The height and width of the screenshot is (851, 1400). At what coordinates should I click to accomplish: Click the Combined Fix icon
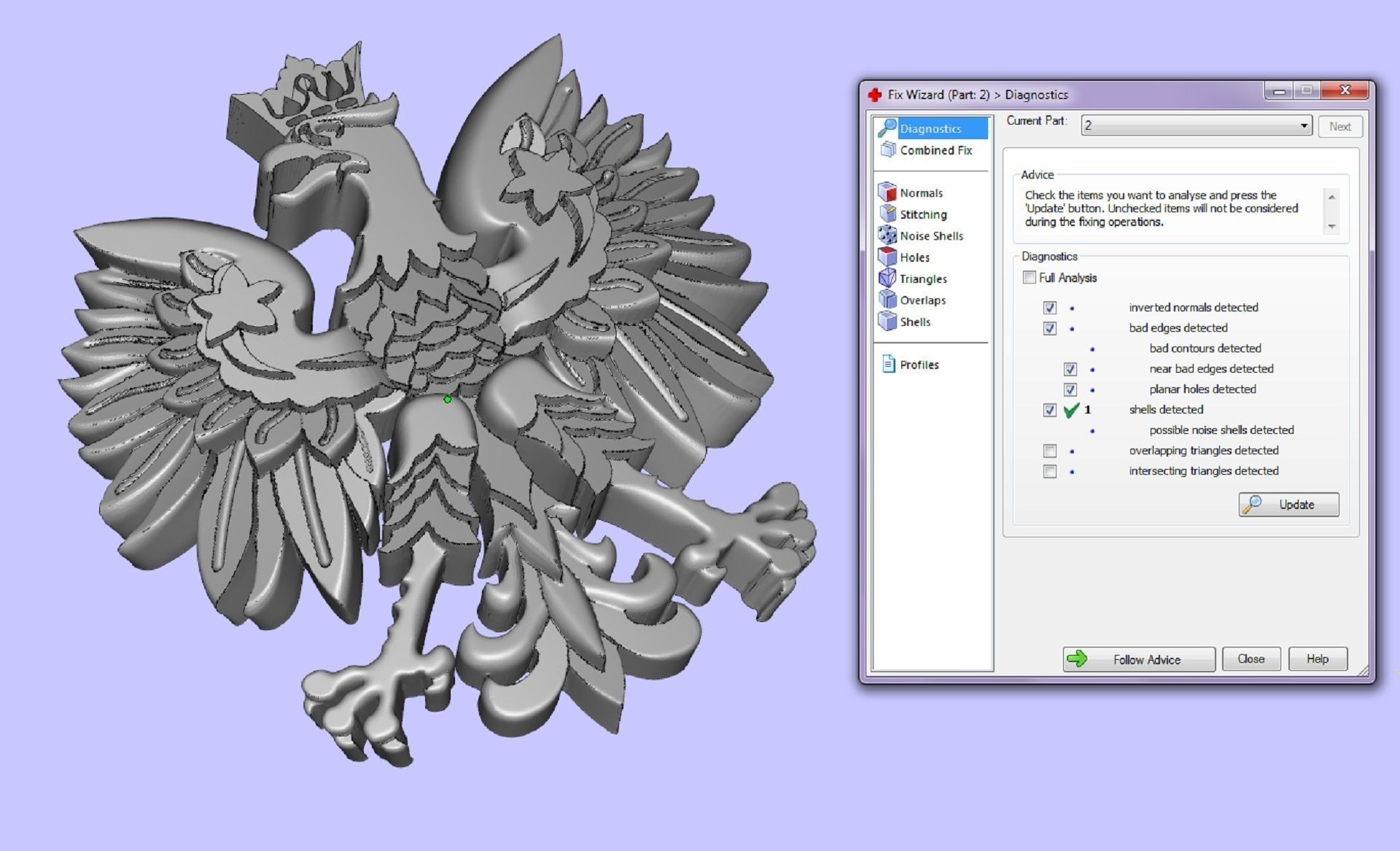click(887, 149)
